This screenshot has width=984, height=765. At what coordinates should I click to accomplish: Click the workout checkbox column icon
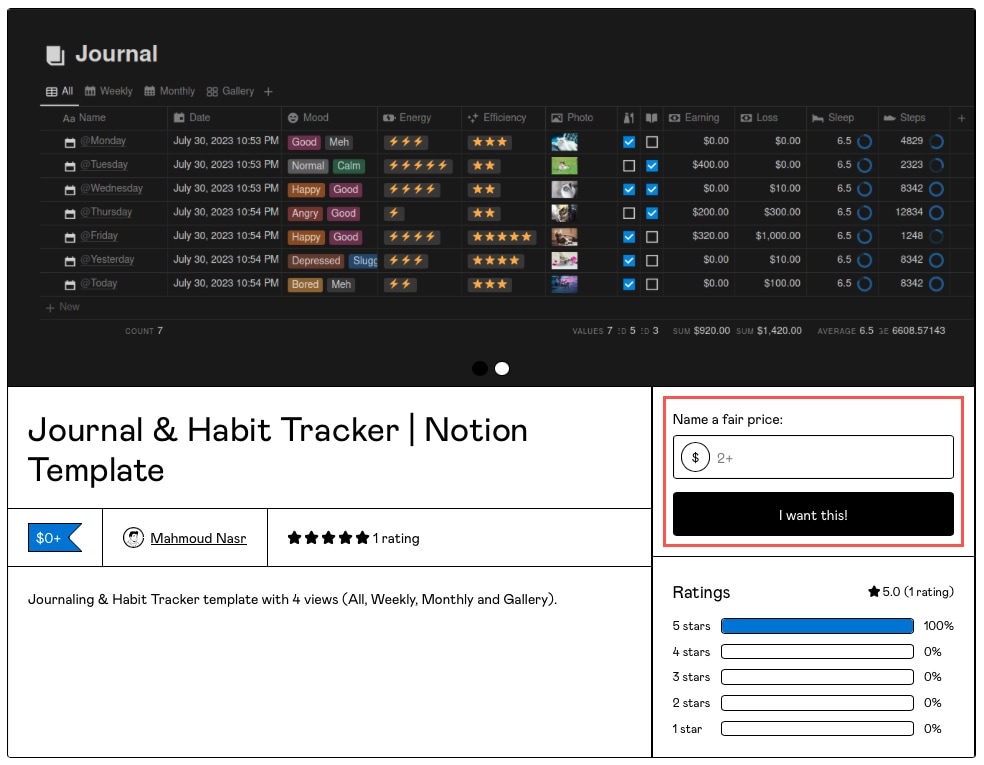(629, 118)
